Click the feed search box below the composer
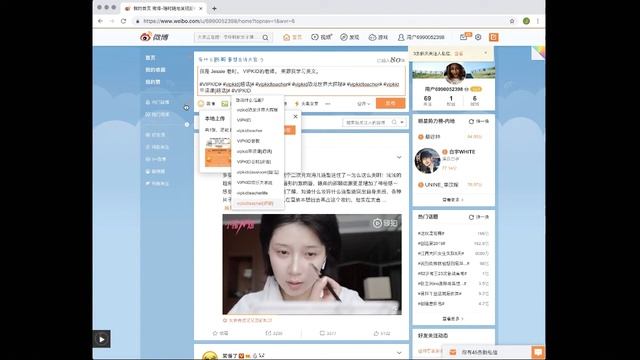 coord(366,122)
